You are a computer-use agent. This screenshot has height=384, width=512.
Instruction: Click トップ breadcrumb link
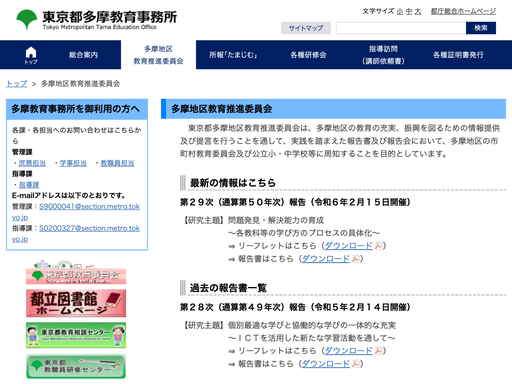16,84
